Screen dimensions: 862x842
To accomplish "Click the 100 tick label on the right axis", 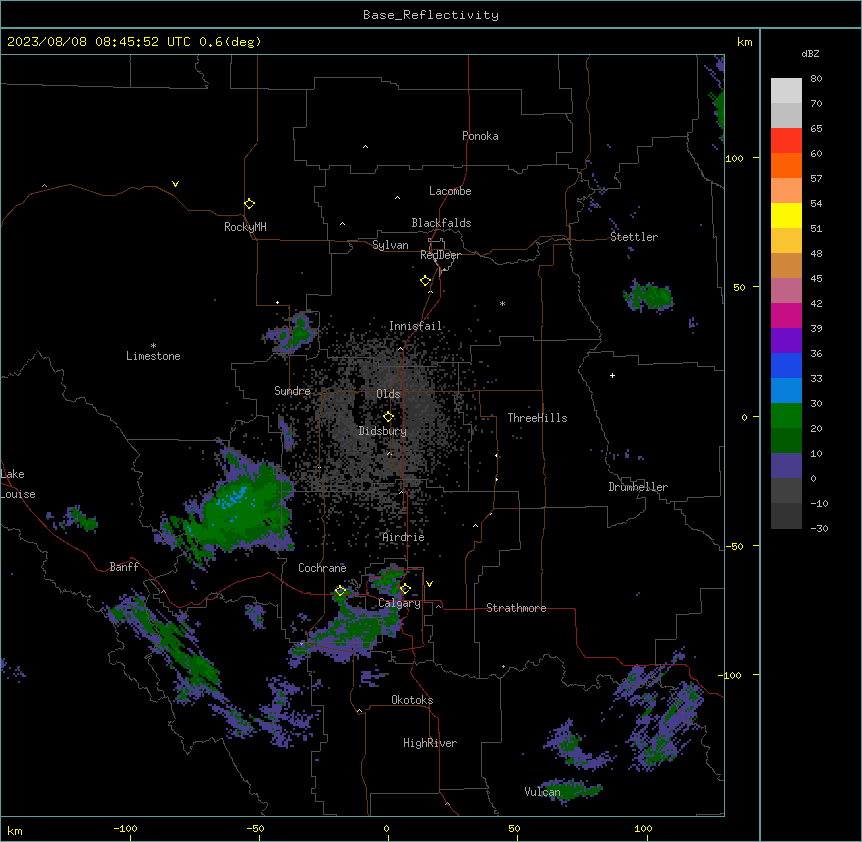I will click(734, 158).
